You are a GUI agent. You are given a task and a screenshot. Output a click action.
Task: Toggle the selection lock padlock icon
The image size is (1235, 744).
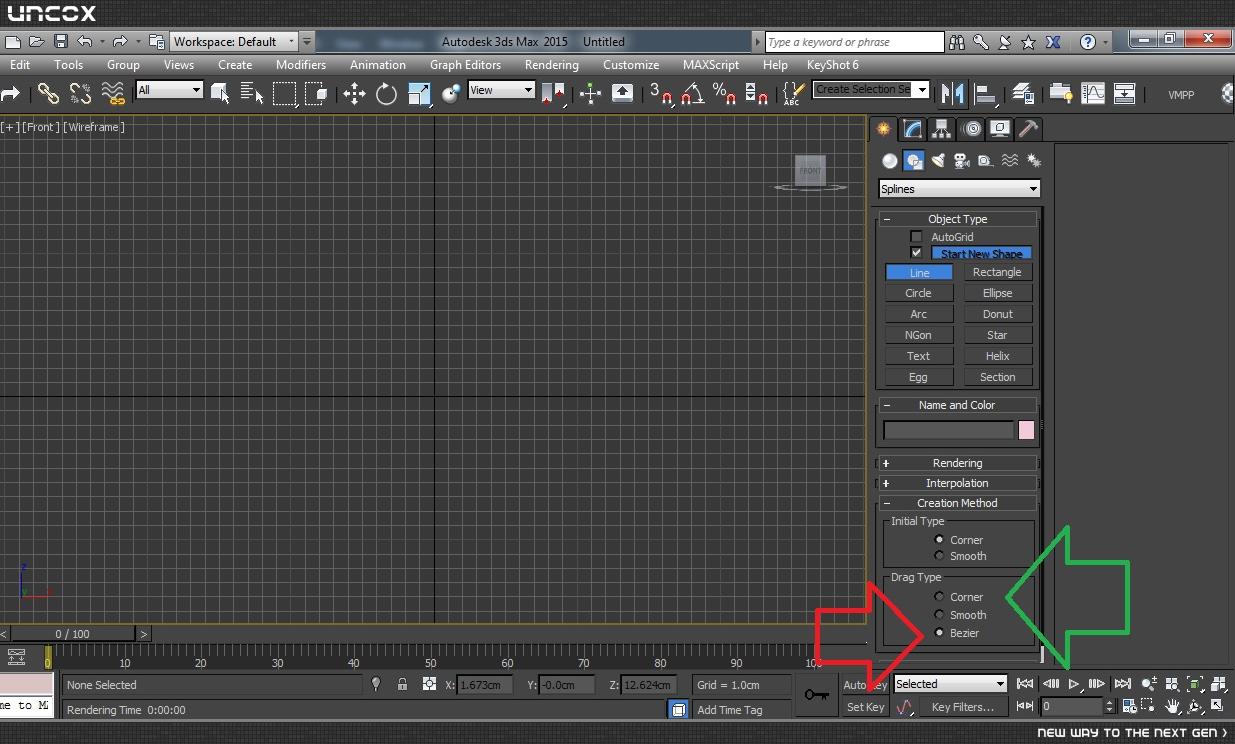(402, 684)
